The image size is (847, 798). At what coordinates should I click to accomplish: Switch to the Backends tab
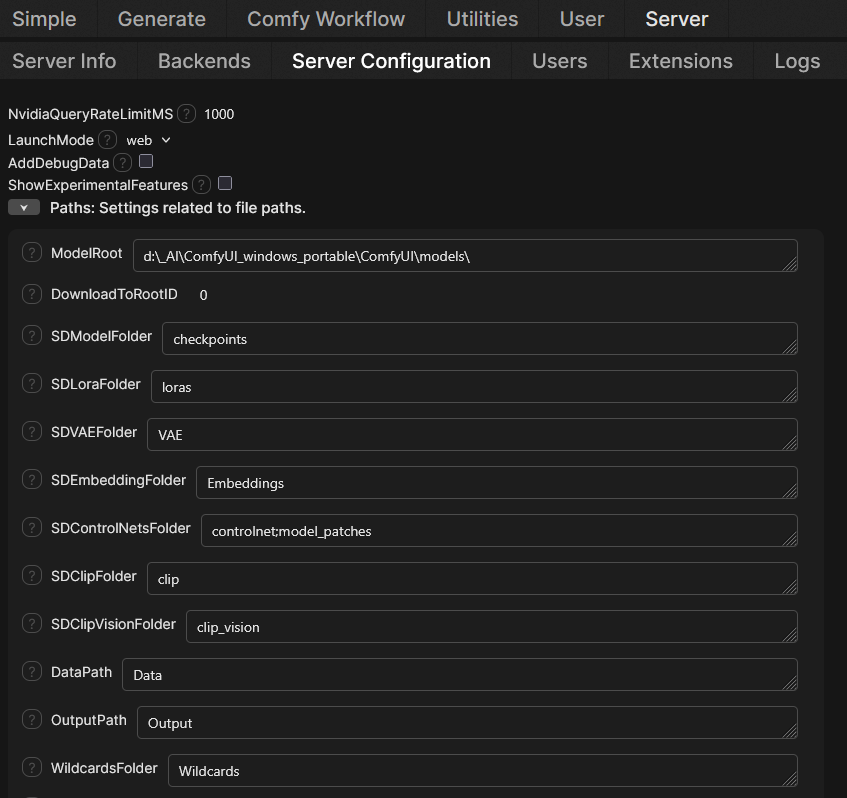(x=204, y=61)
